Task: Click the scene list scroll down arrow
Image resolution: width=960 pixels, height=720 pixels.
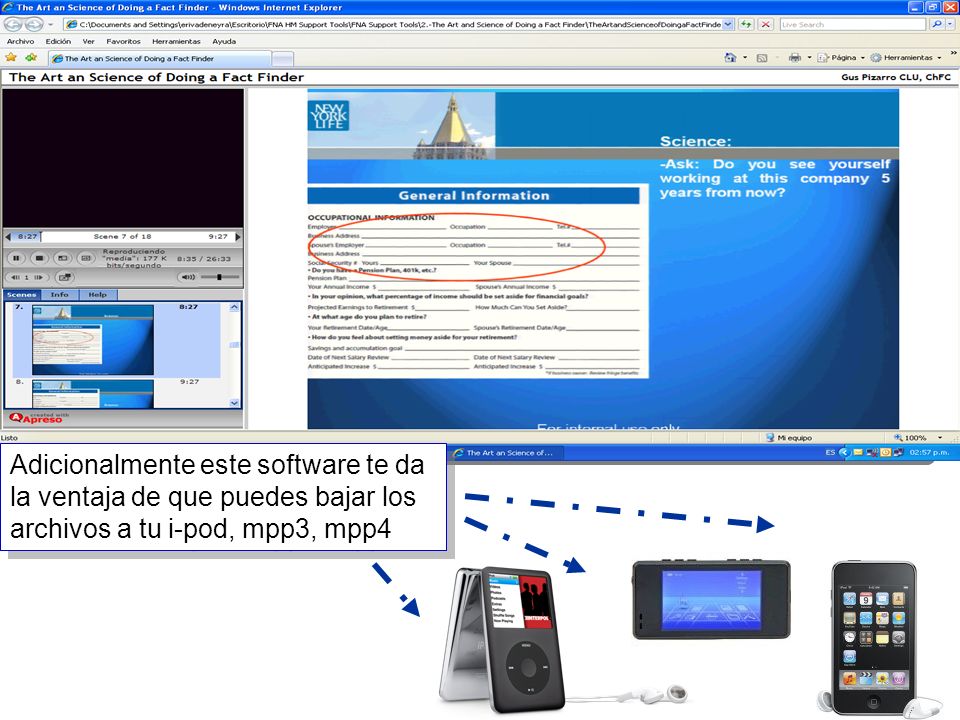Action: 234,403
